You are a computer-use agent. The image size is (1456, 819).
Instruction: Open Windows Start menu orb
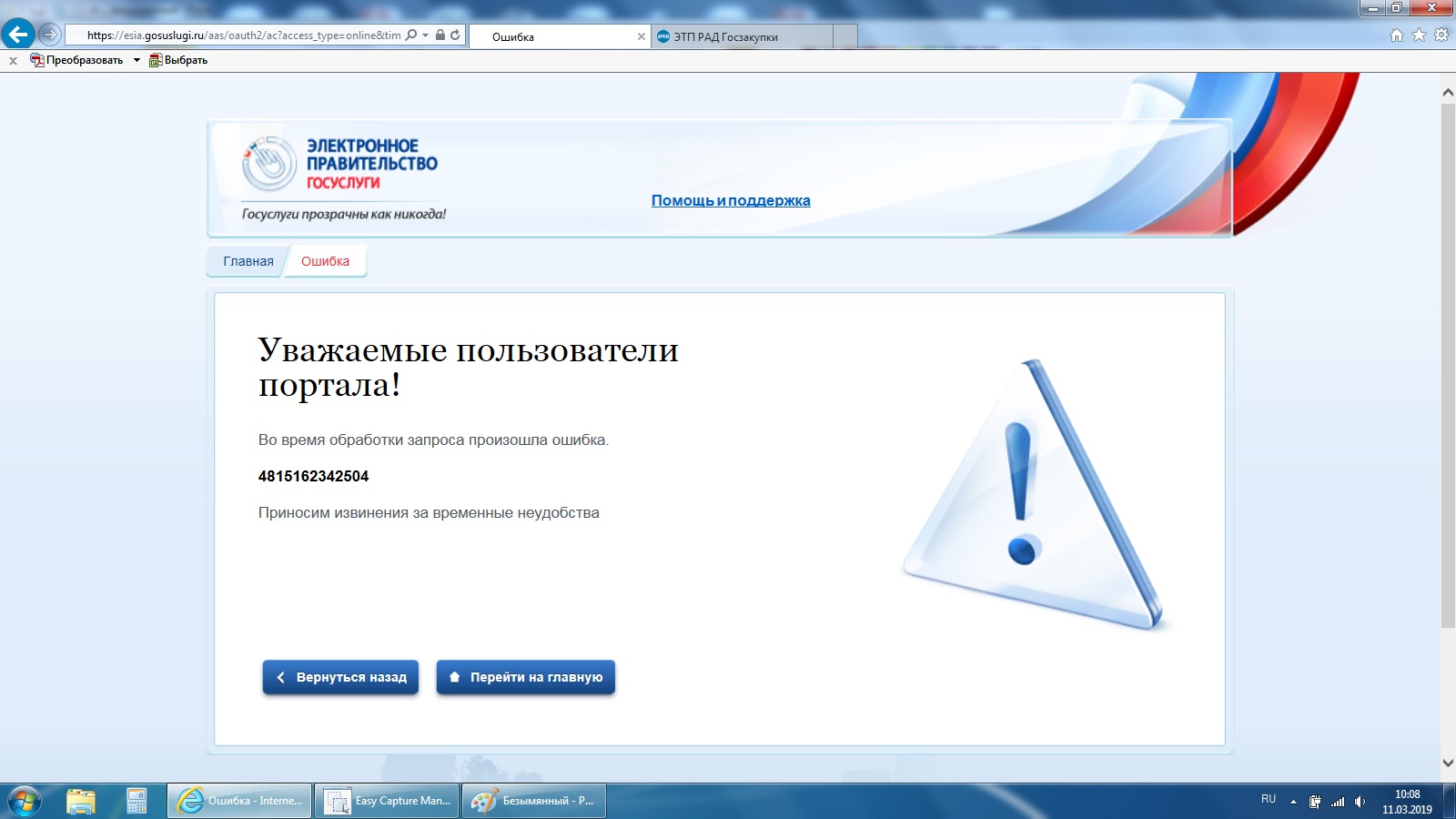coord(25,801)
